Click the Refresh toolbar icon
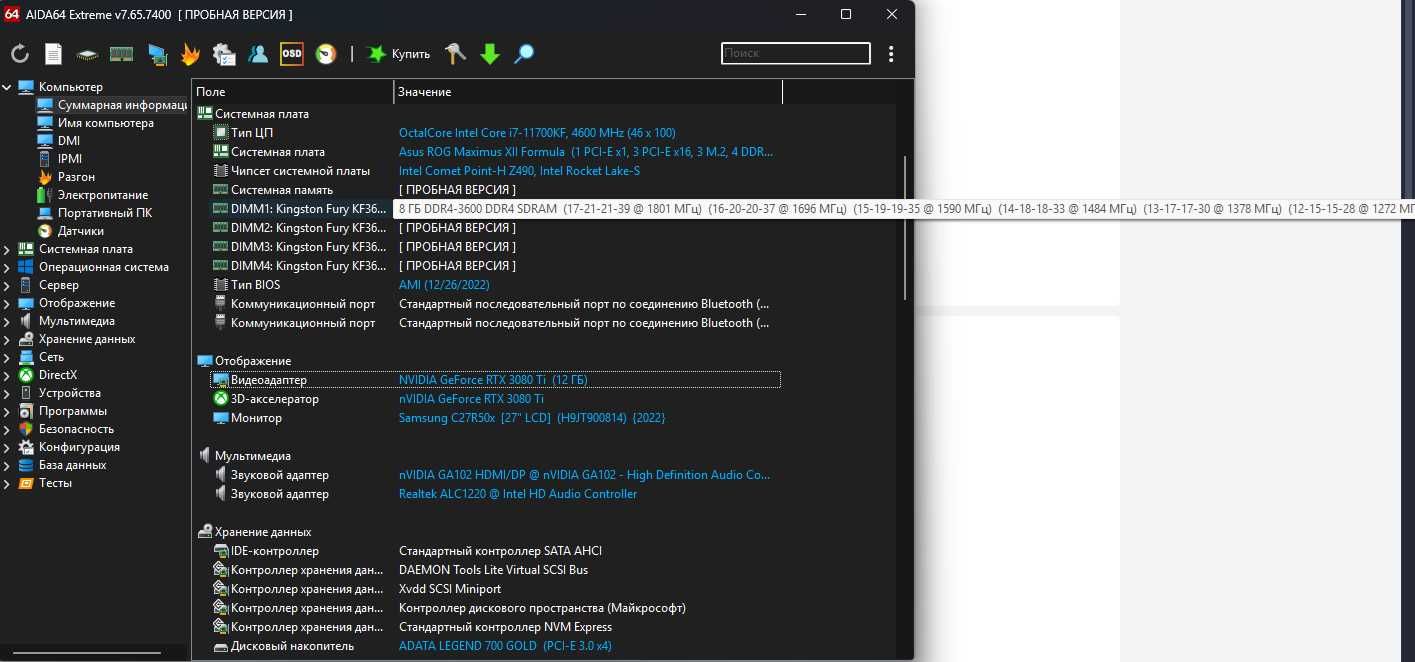Image resolution: width=1415 pixels, height=662 pixels. (x=20, y=54)
